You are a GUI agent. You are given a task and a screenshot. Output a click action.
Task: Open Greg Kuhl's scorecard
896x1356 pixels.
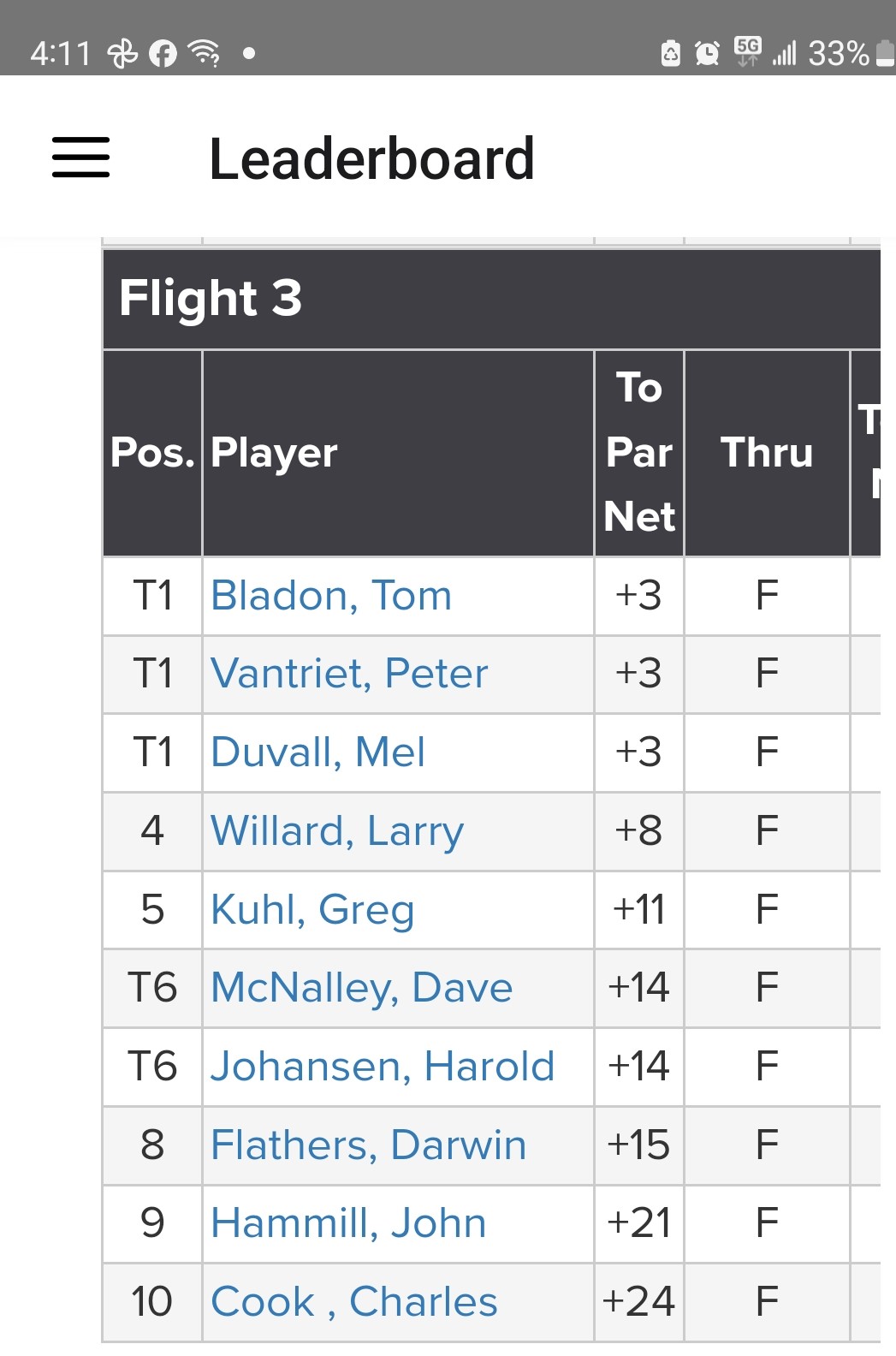[312, 909]
